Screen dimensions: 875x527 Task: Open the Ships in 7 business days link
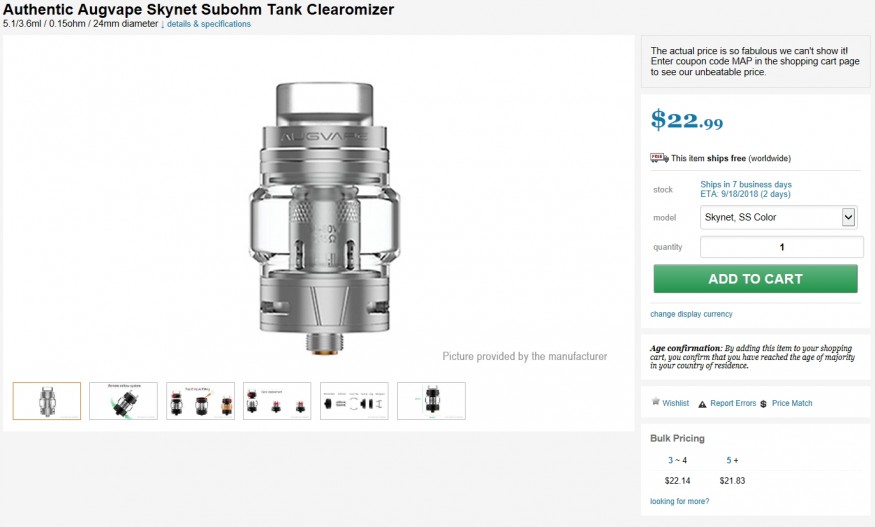(x=746, y=184)
